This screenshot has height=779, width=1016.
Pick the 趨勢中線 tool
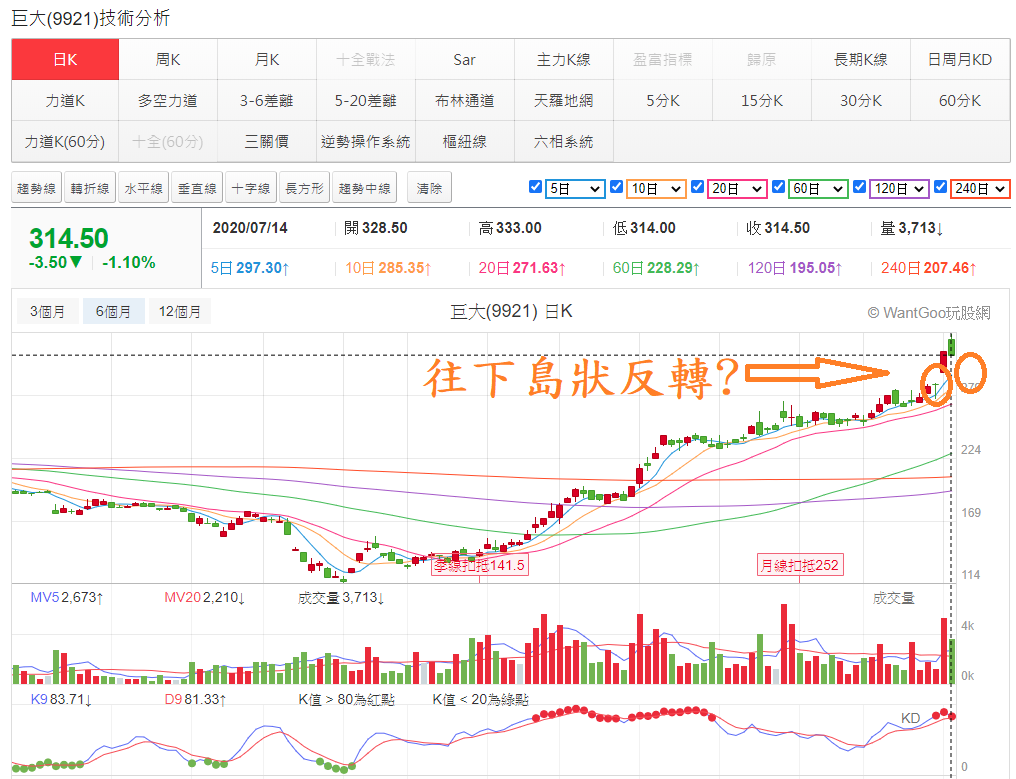(365, 189)
